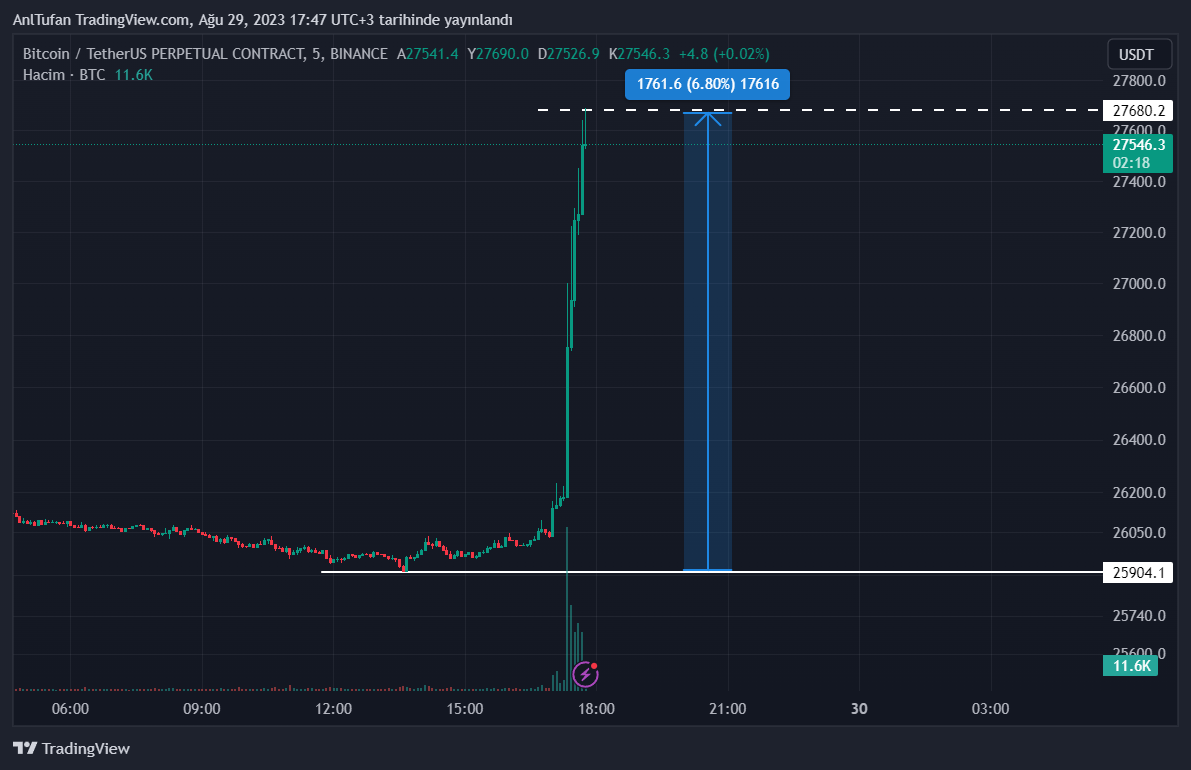Viewport: 1191px width, 770px height.
Task: Click the 27800.0 price axis tick
Action: (x=1134, y=80)
